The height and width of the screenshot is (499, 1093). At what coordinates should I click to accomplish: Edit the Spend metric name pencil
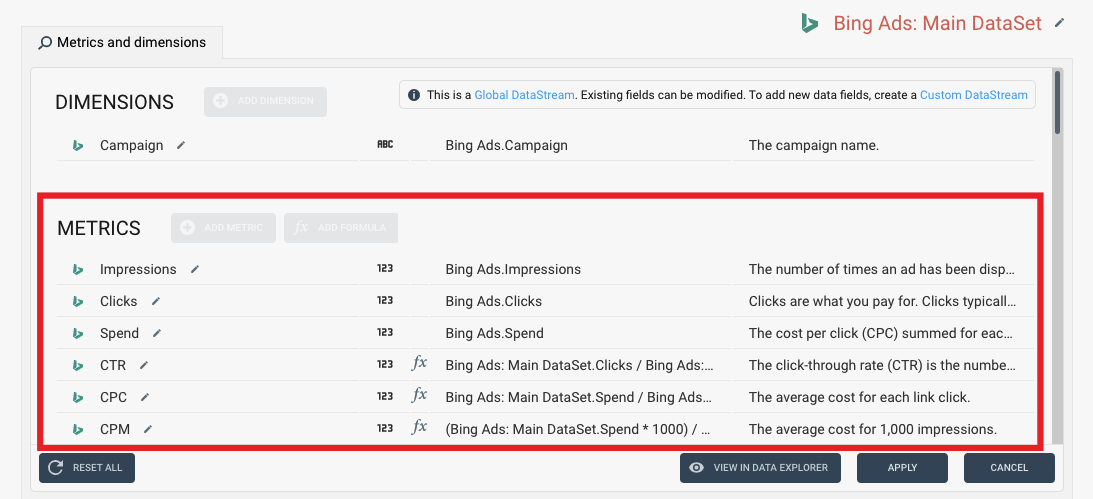[x=157, y=333]
